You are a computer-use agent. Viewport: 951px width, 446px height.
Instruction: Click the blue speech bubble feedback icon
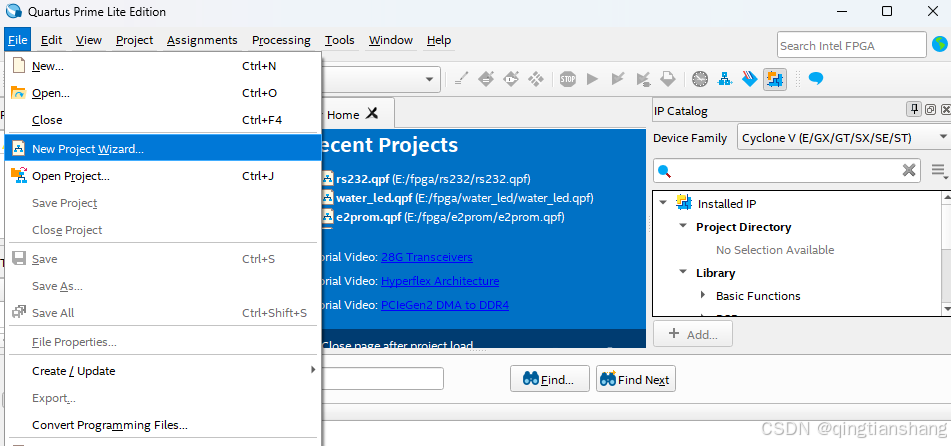tap(816, 79)
